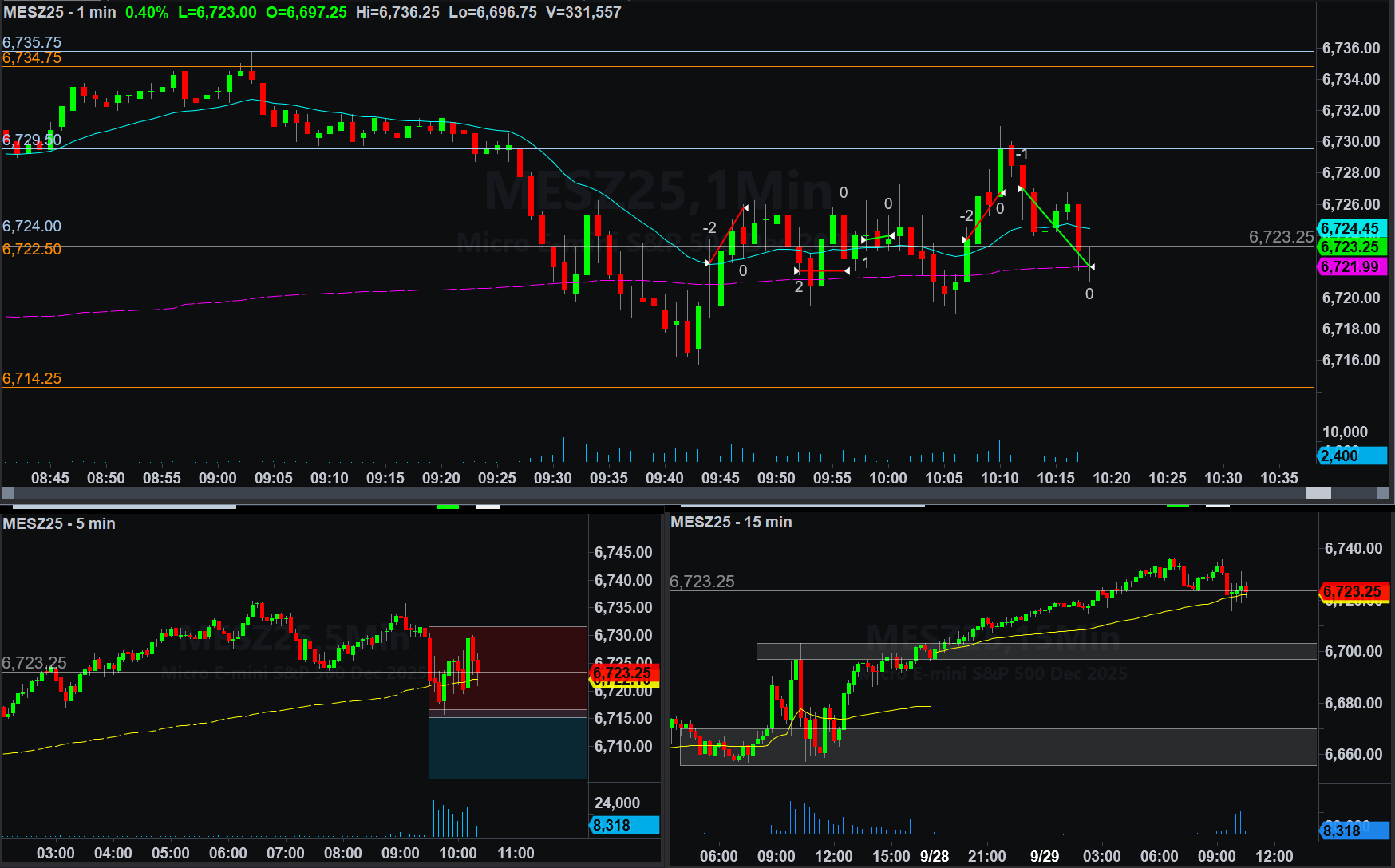Click the 9/28 date marker on 15-min axis
The width and height of the screenshot is (1395, 868).
coord(935,856)
